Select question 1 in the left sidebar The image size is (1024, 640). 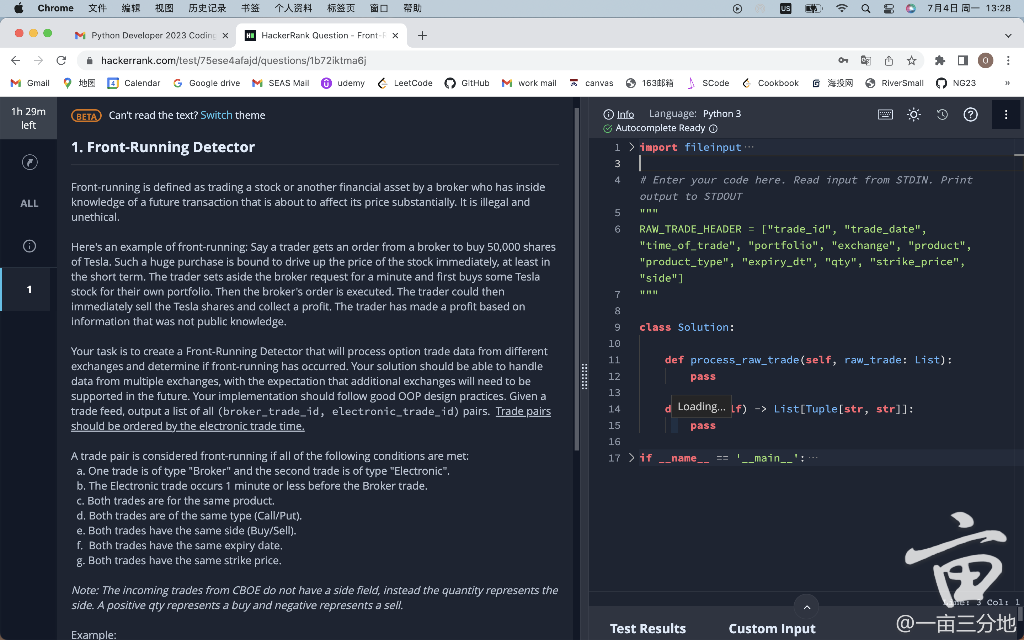coord(29,289)
